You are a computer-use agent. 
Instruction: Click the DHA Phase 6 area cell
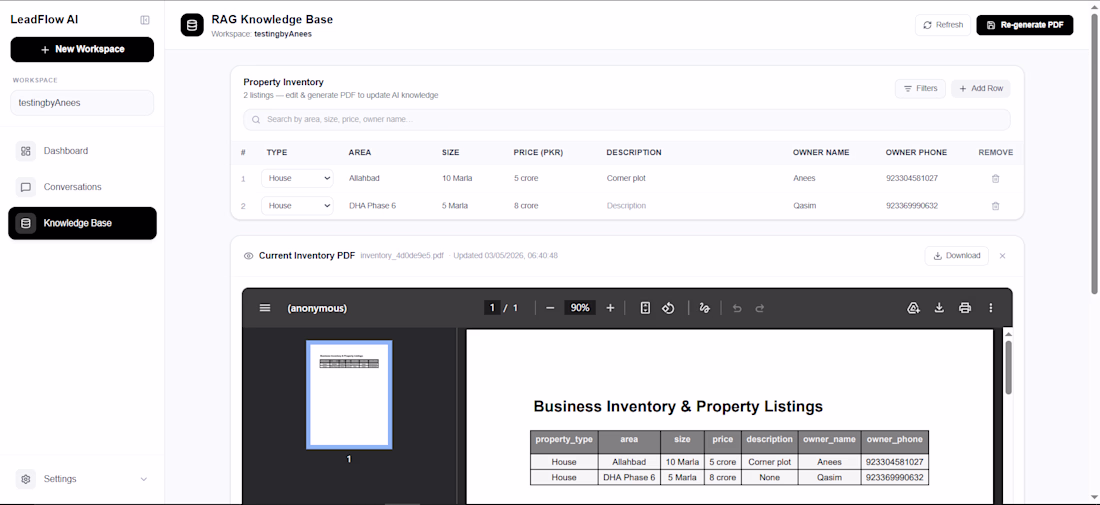pos(373,206)
